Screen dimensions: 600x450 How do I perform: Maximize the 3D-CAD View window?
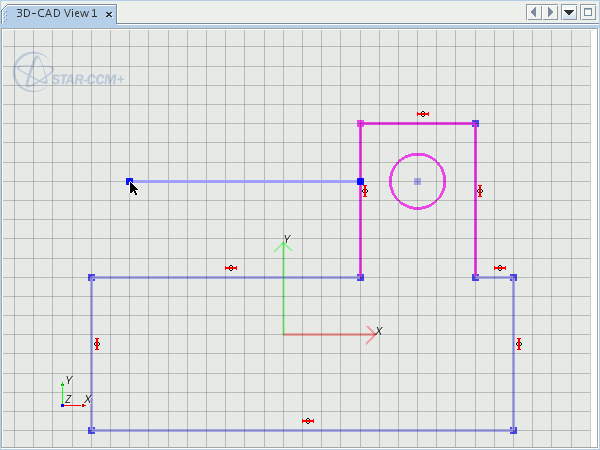tap(587, 12)
